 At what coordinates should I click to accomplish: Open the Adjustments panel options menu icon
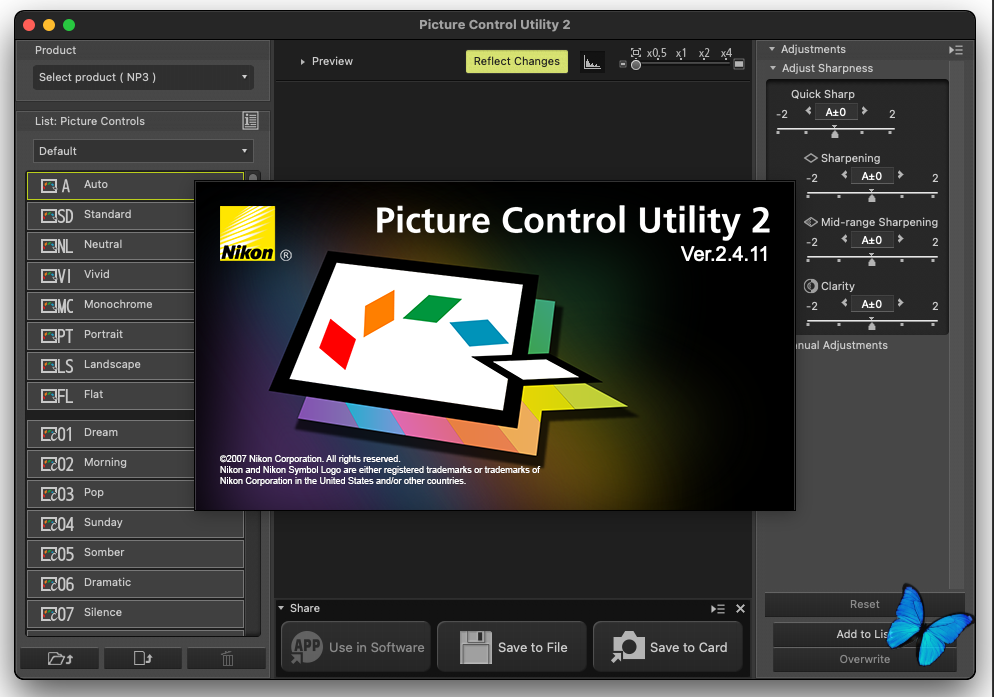click(x=955, y=50)
